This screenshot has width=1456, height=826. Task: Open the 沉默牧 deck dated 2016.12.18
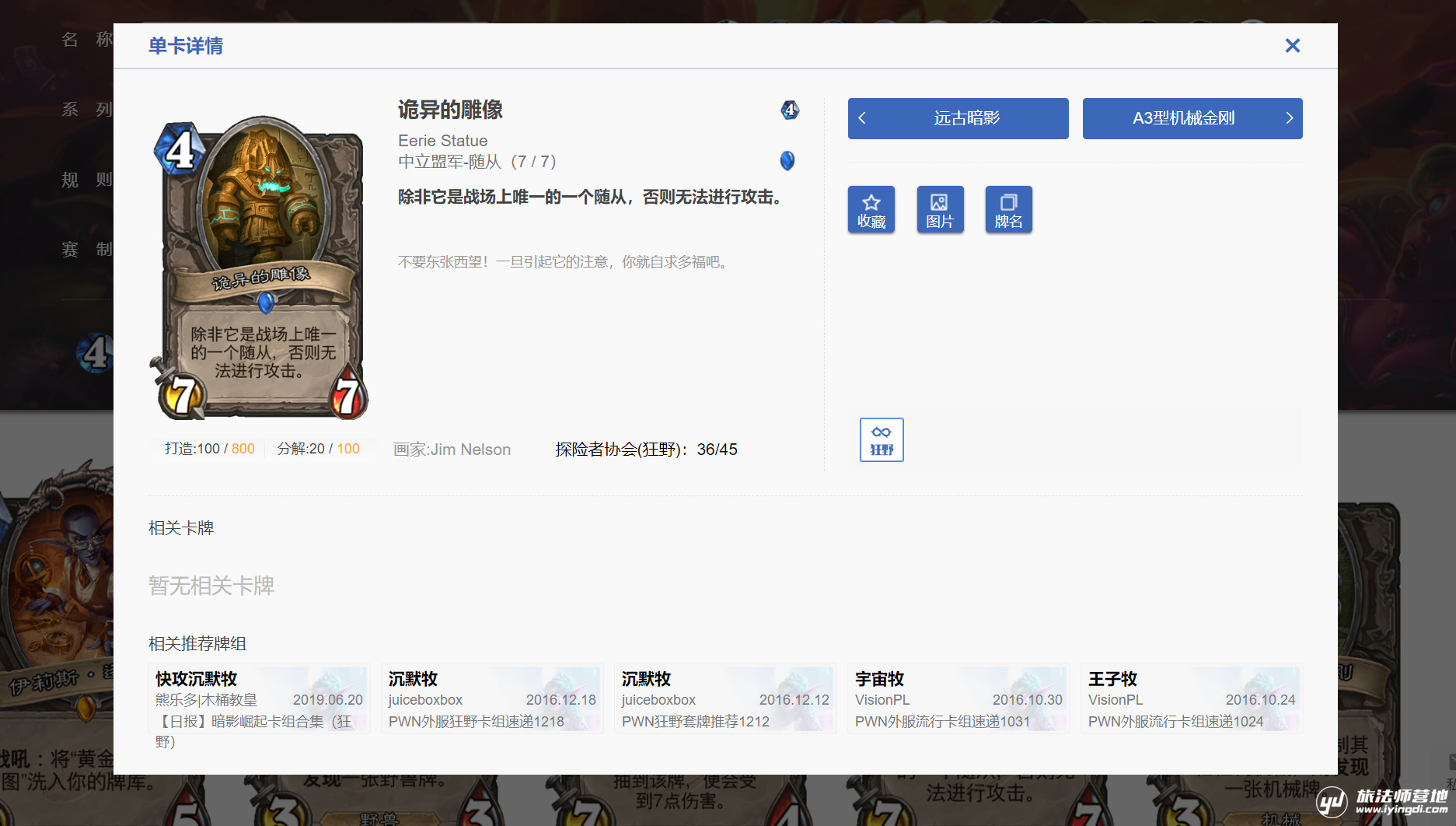[492, 699]
